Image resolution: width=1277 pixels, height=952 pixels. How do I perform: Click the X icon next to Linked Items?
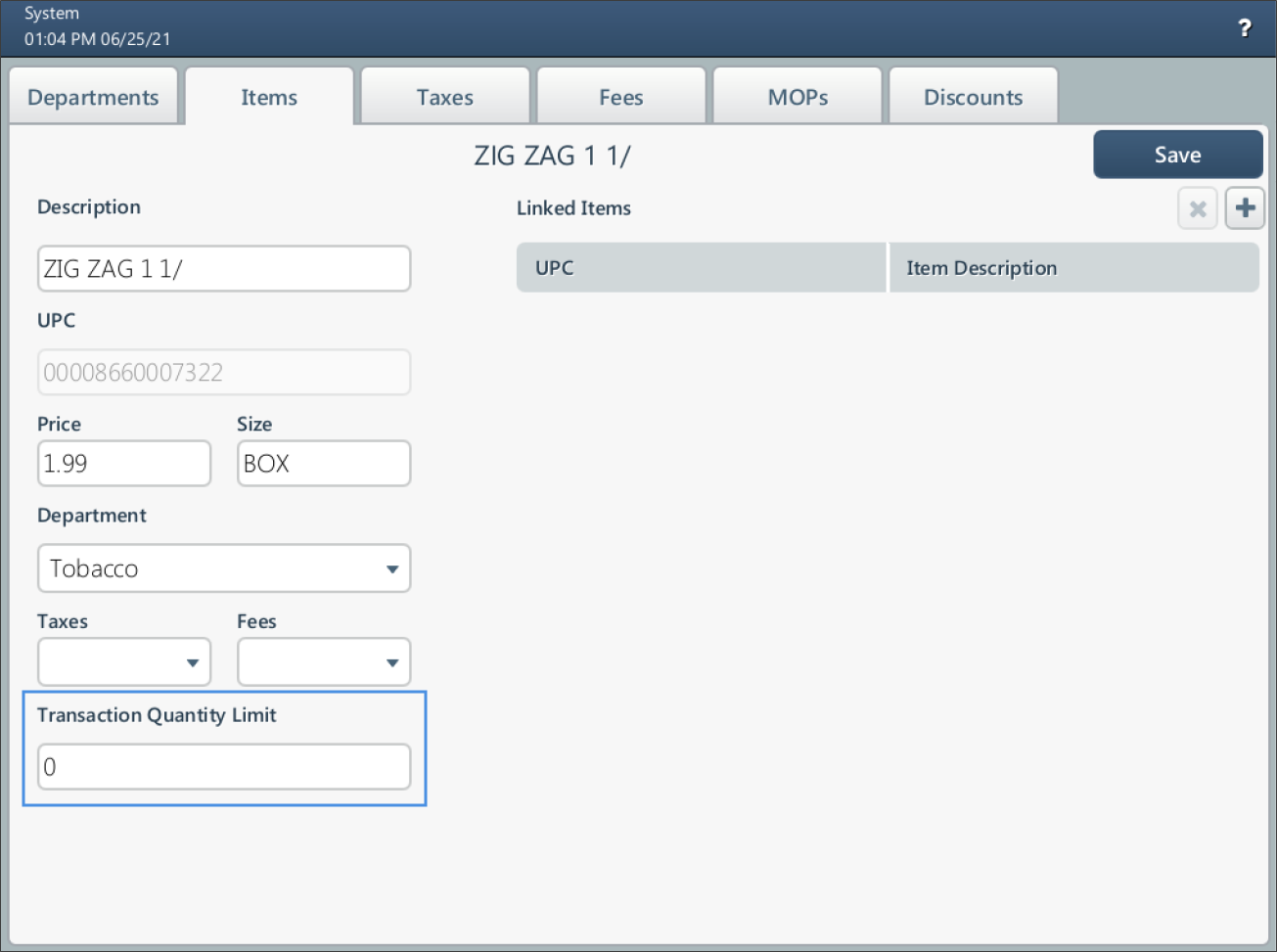[x=1197, y=207]
